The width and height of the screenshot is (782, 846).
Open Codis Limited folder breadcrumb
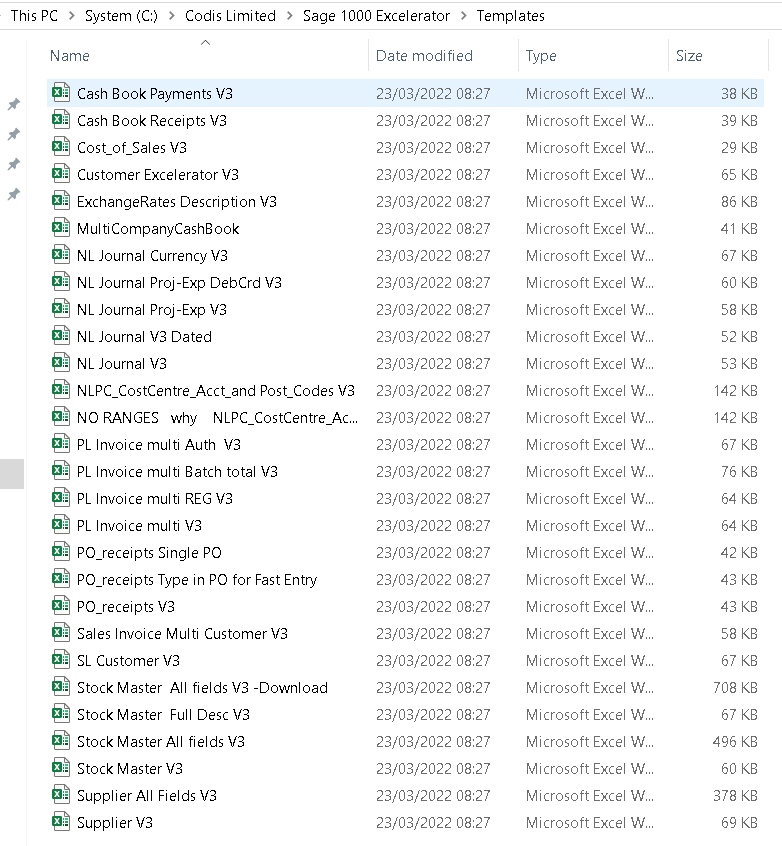click(x=230, y=16)
